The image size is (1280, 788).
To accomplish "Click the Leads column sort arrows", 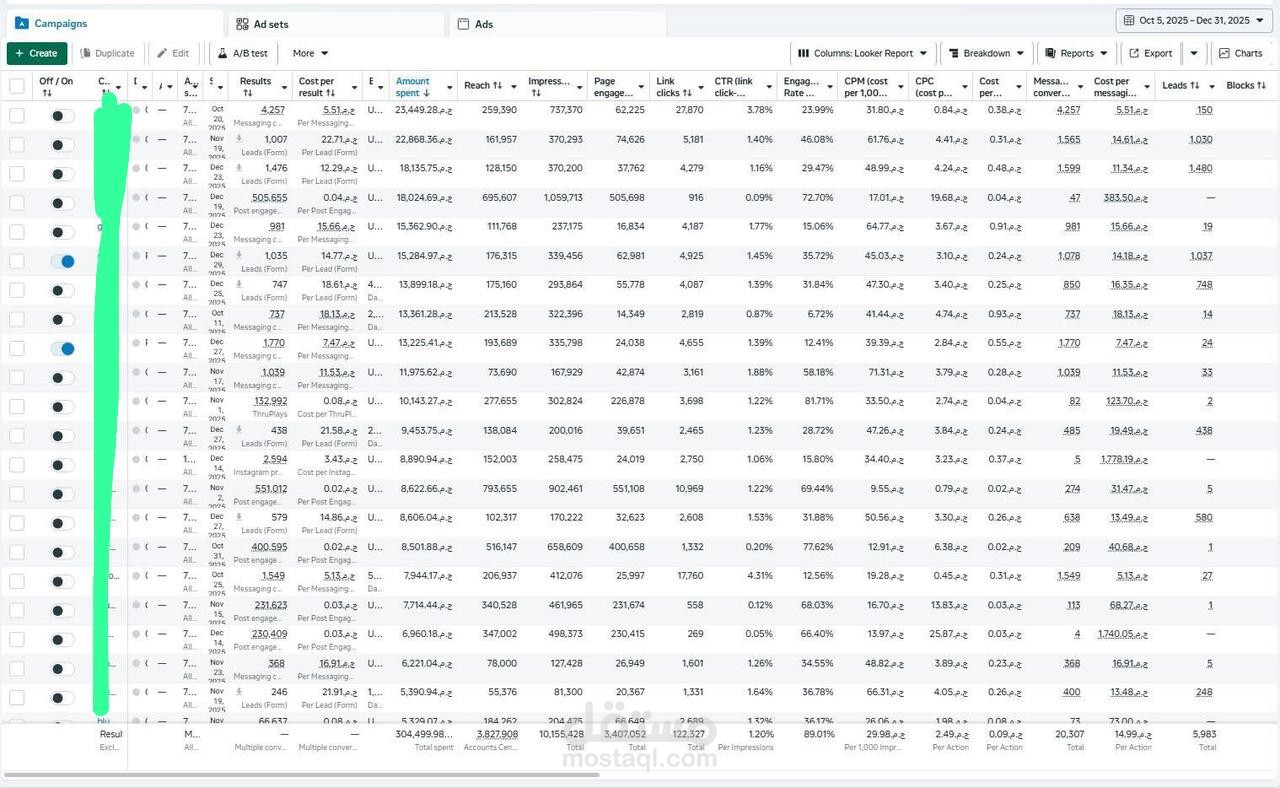I will (x=1195, y=86).
